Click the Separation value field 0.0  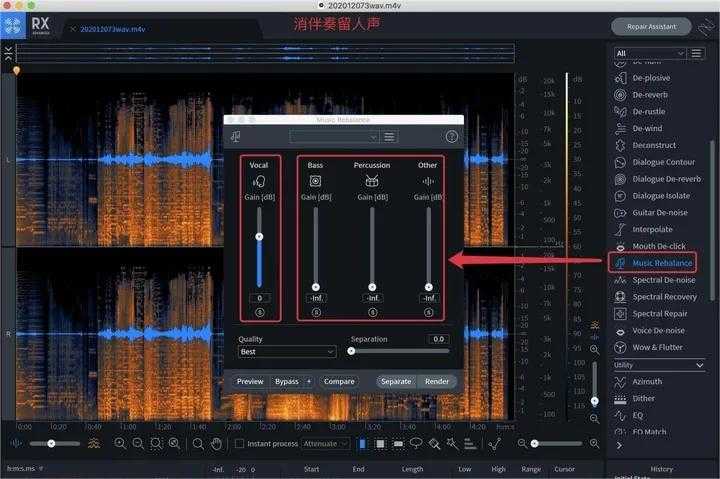coord(439,339)
